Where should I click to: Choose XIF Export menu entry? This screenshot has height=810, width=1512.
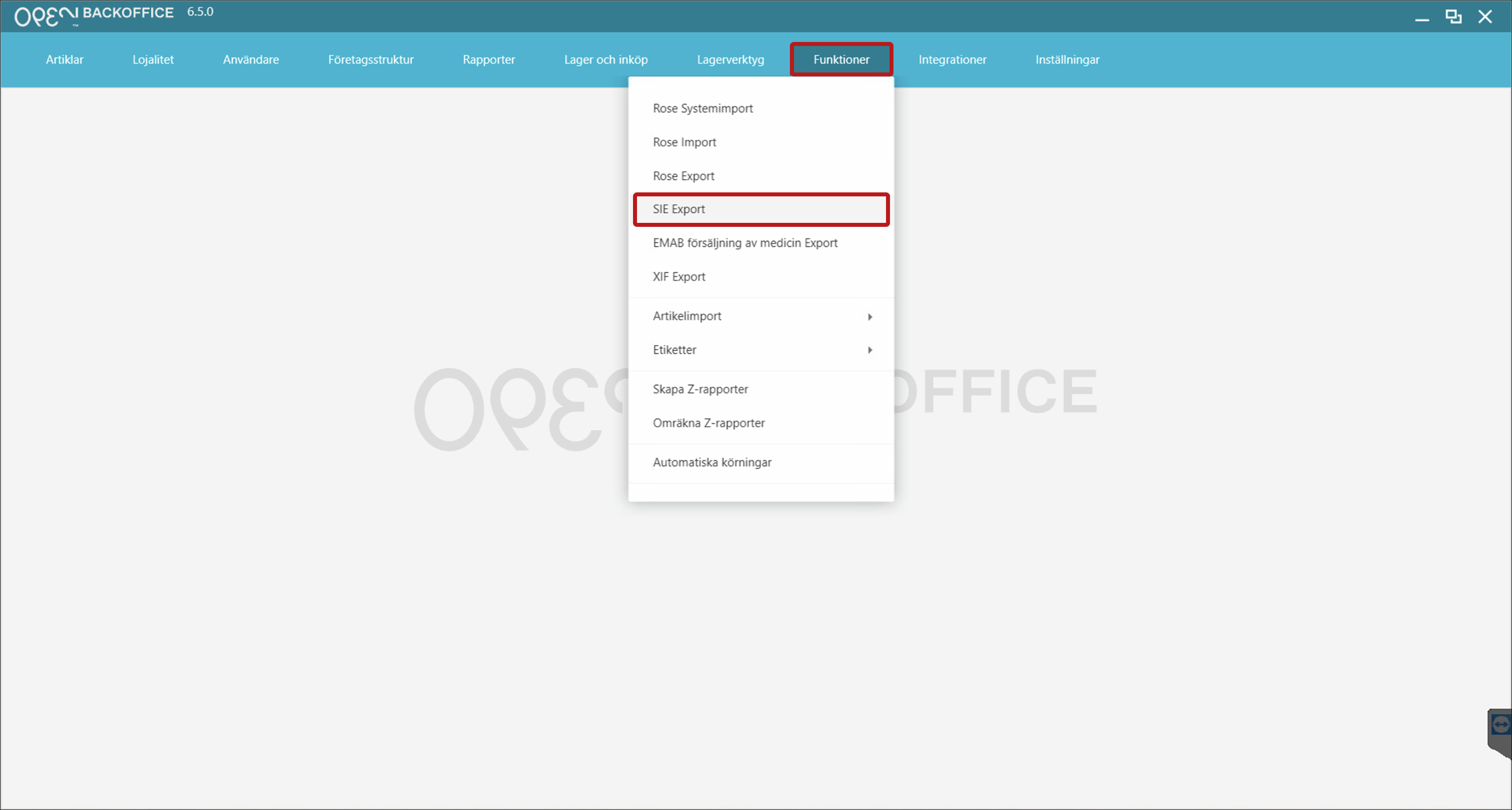pos(760,277)
